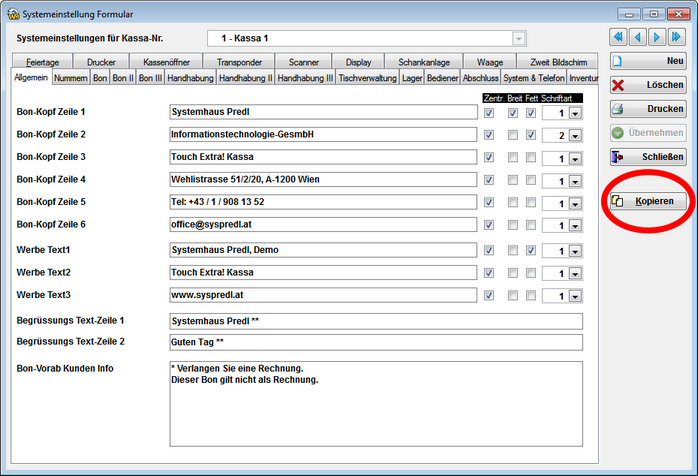Click the Neu button
The width and height of the screenshot is (698, 476).
(648, 61)
